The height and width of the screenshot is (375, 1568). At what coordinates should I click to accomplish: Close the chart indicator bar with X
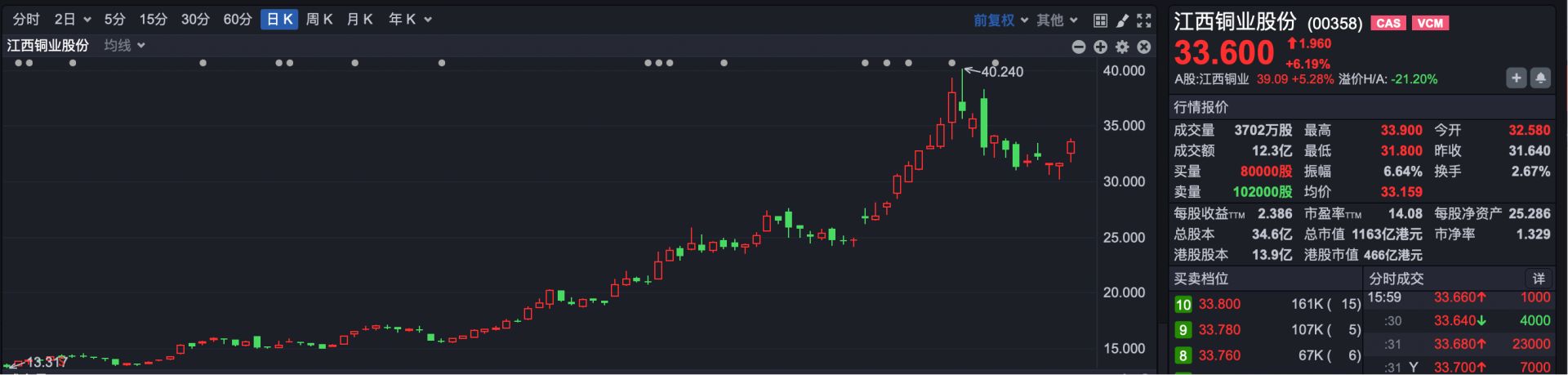pyautogui.click(x=1144, y=47)
